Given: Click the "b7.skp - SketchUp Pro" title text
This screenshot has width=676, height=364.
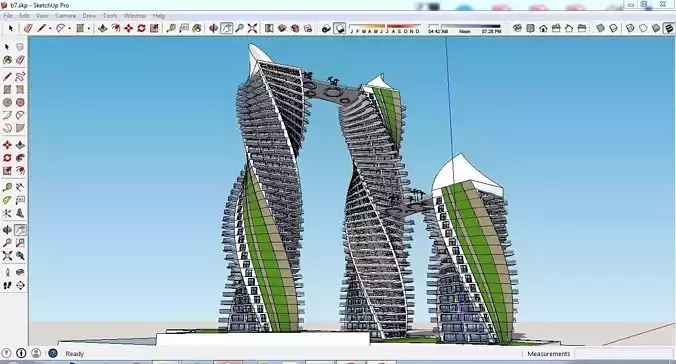Looking at the screenshot, I should pyautogui.click(x=40, y=5).
